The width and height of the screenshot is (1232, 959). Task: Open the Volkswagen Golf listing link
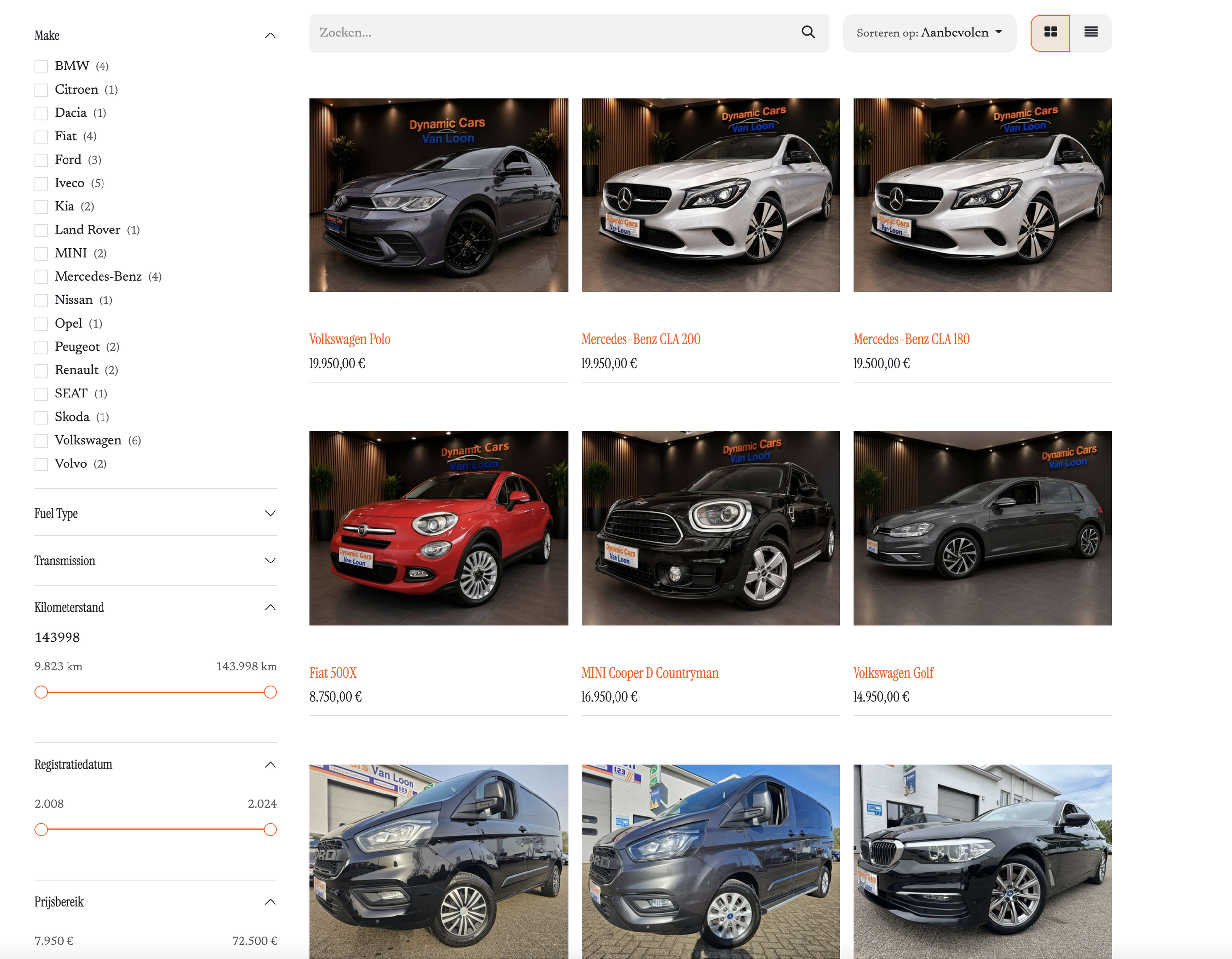tap(893, 673)
